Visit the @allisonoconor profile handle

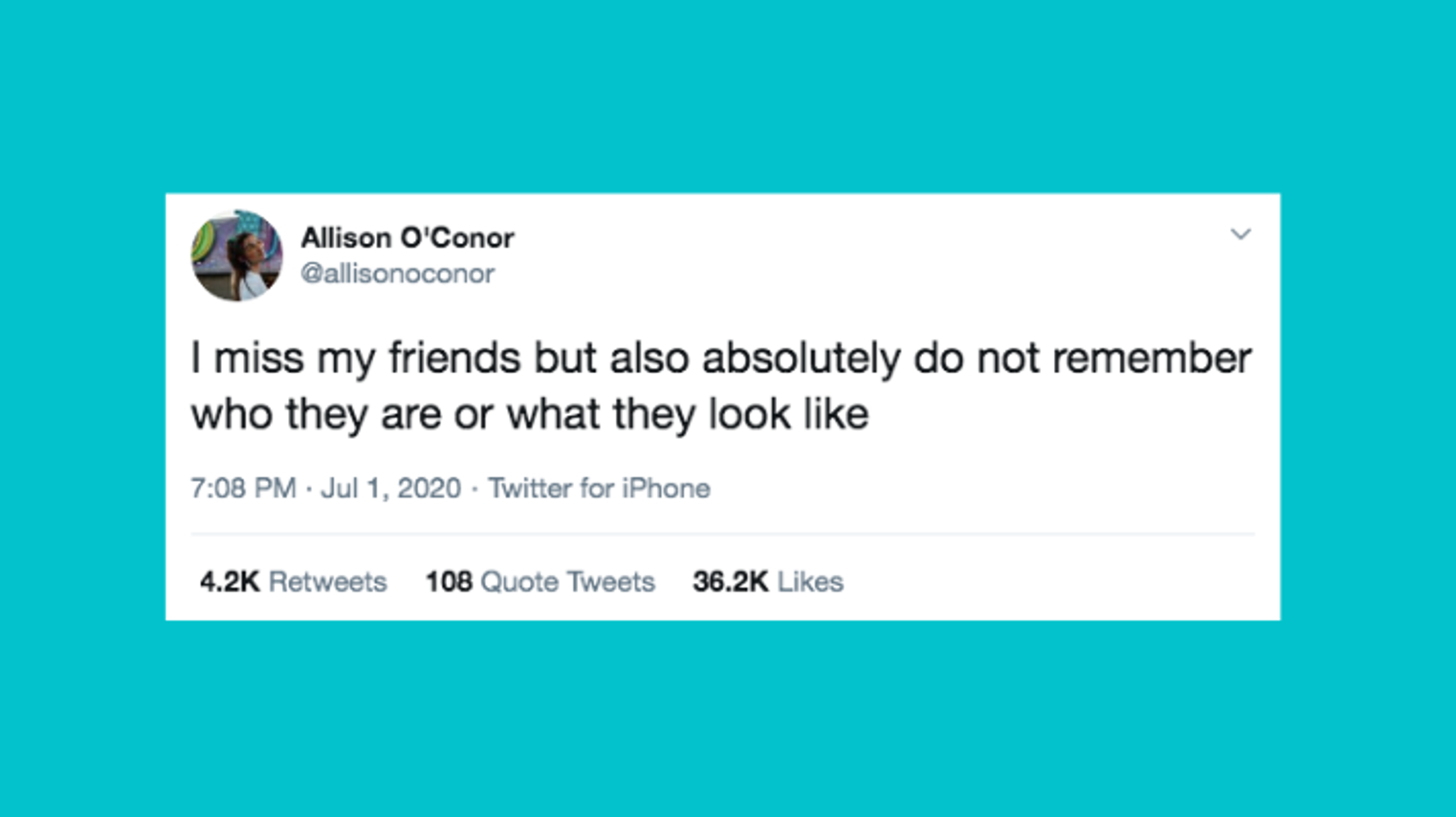click(x=397, y=274)
